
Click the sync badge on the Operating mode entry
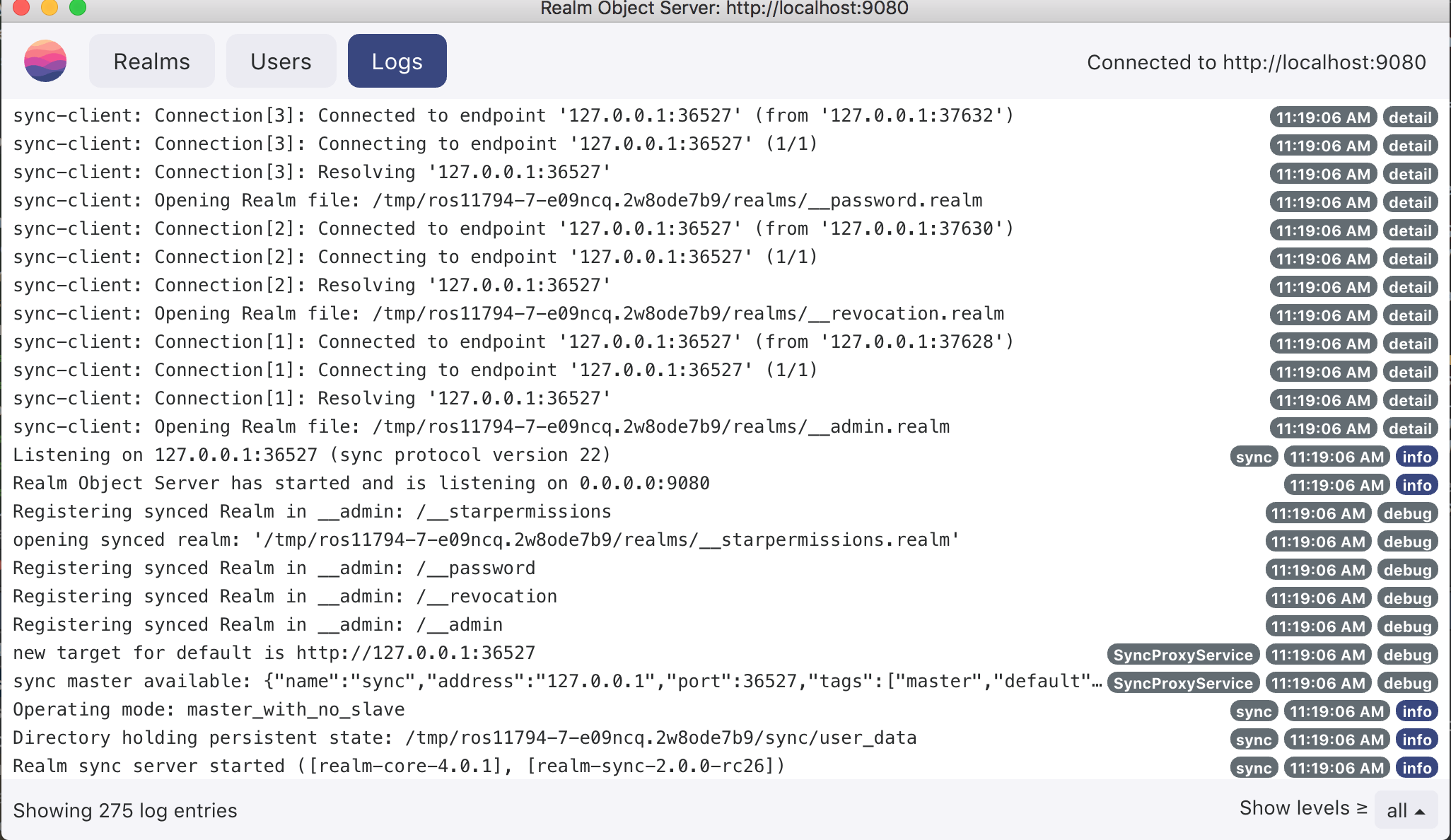point(1253,711)
